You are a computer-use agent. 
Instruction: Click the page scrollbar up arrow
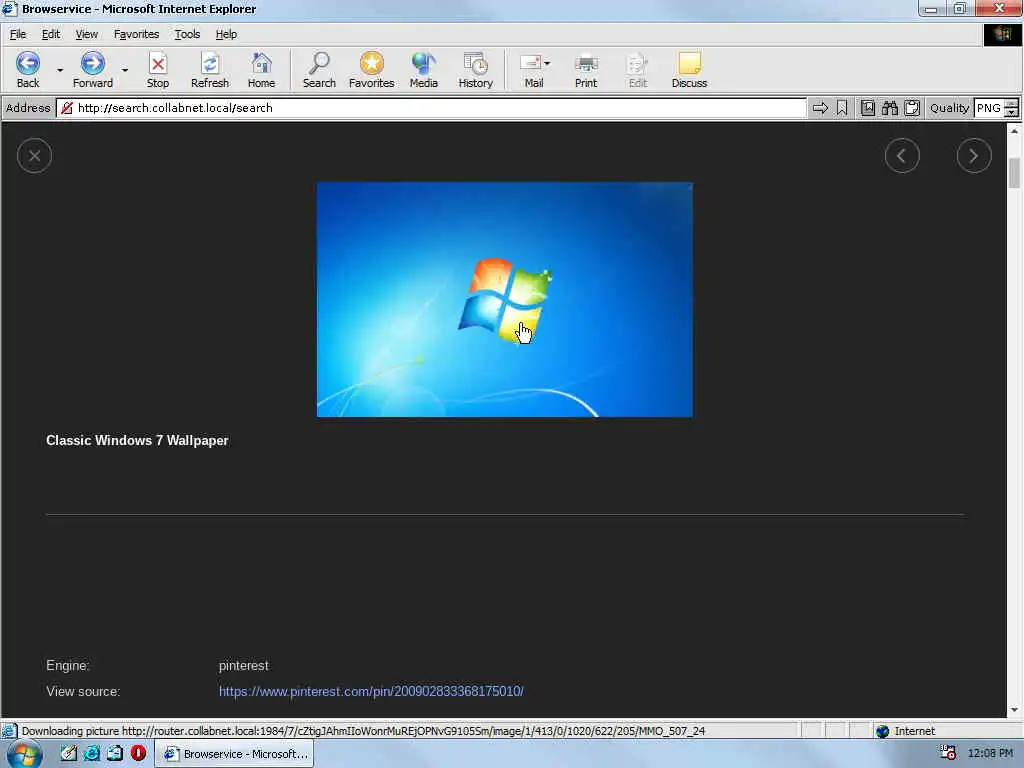[1014, 131]
